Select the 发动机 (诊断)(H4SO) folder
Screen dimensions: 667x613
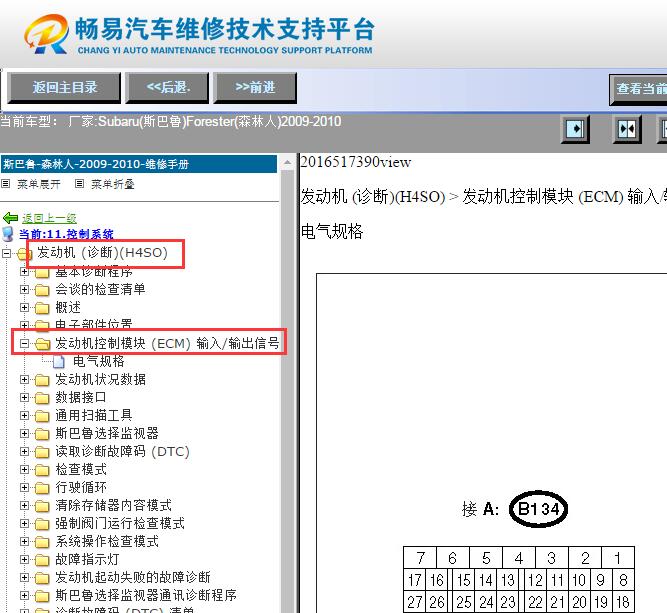102,253
